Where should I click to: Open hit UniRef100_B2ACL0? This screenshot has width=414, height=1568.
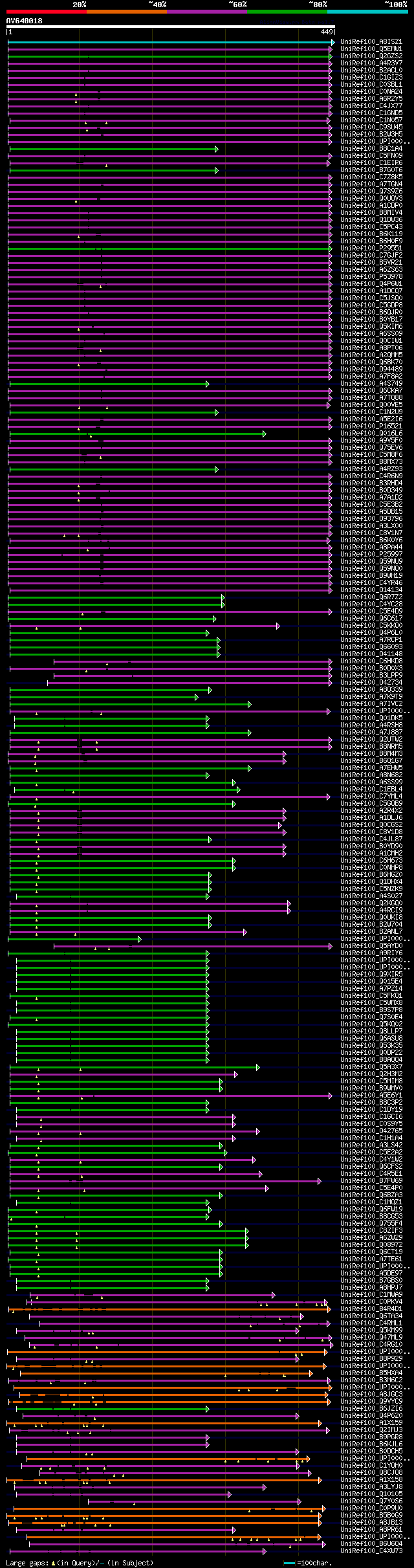[371, 71]
